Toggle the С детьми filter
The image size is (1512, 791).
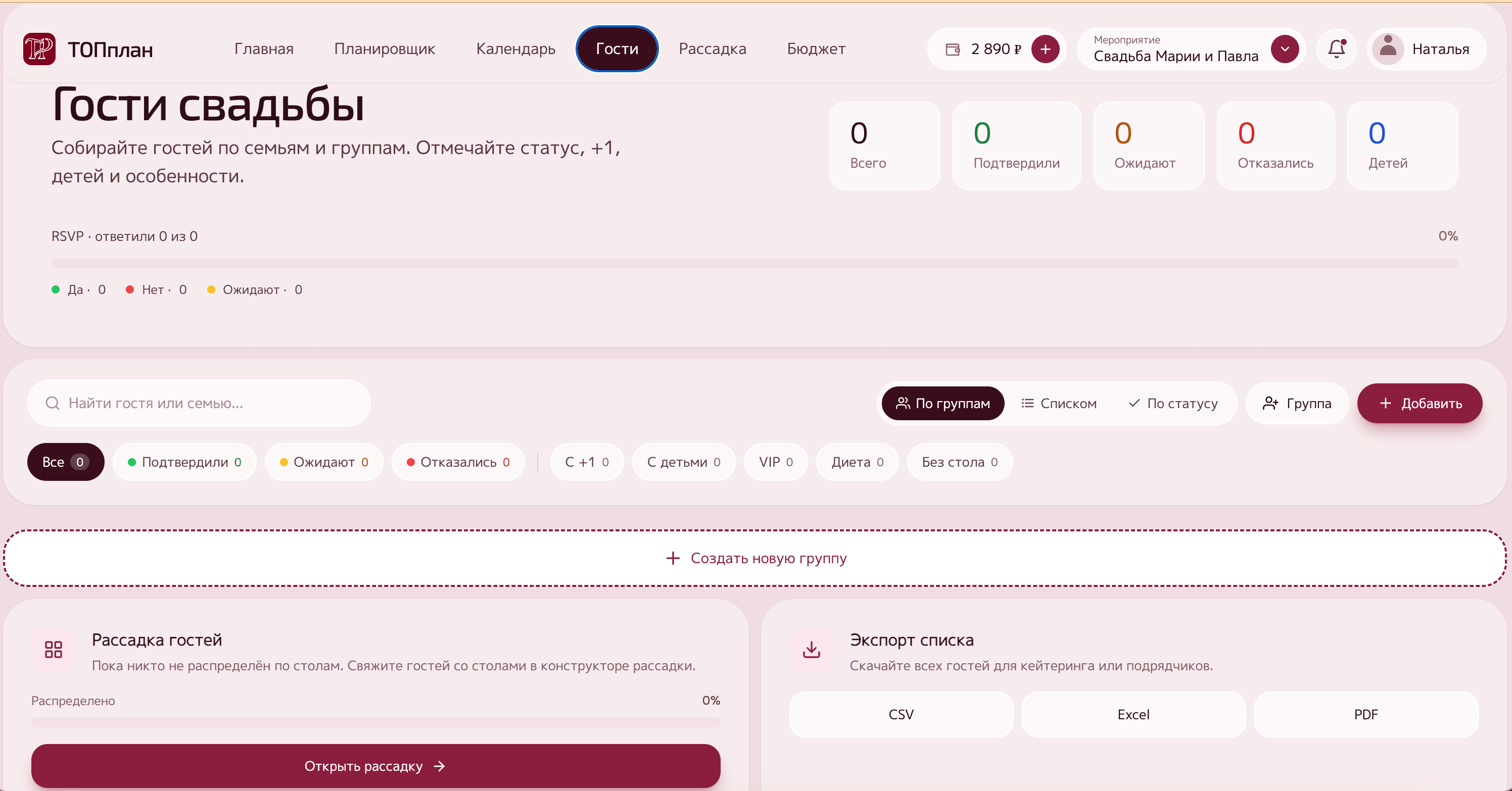coord(684,462)
